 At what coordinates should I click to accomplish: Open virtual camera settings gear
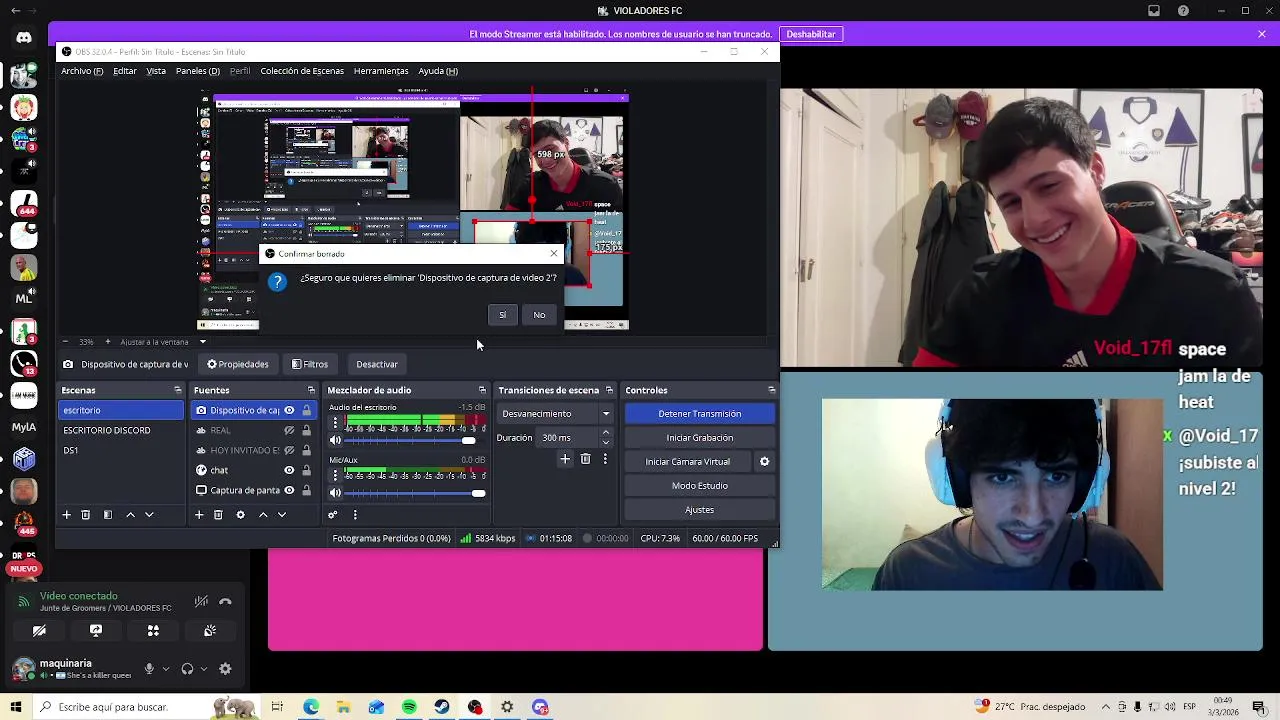[x=765, y=462]
